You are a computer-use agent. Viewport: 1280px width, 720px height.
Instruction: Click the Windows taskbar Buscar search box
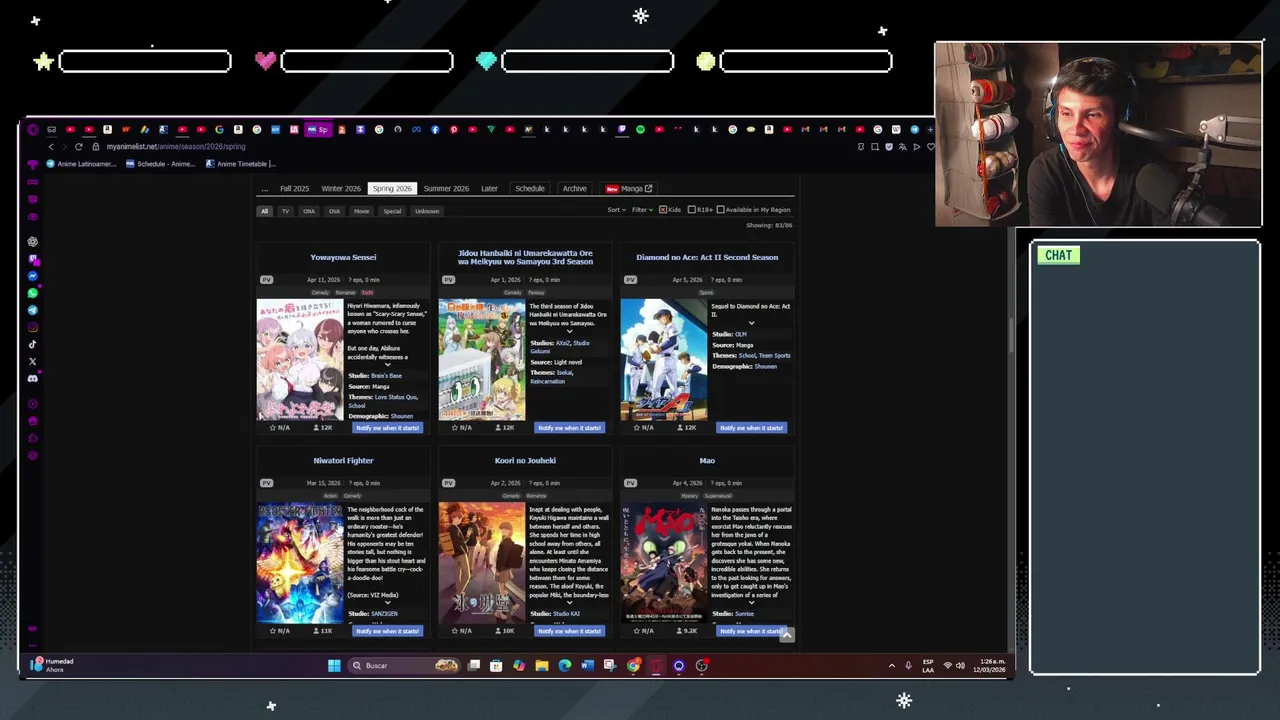pos(405,665)
